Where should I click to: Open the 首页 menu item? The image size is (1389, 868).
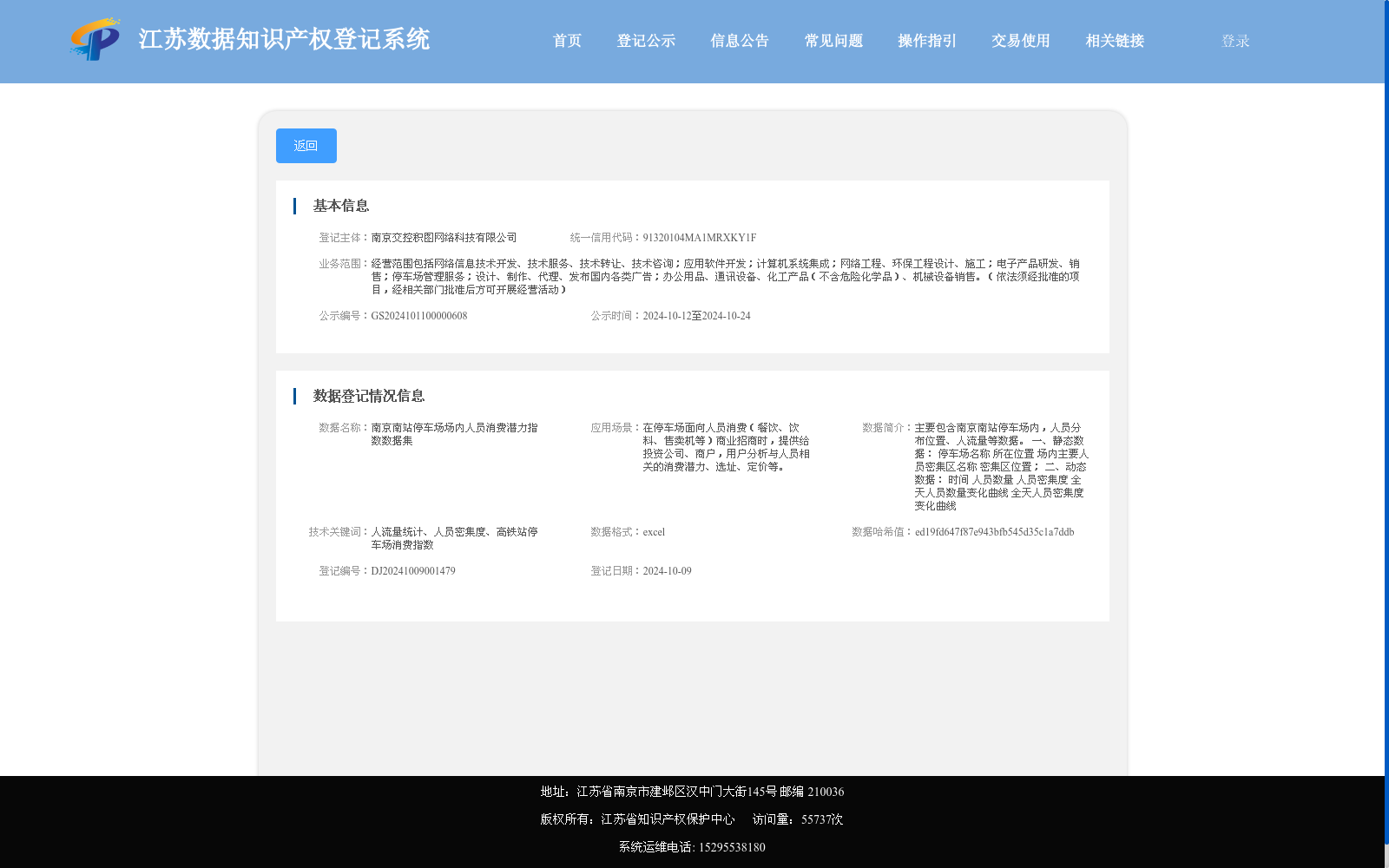[568, 41]
